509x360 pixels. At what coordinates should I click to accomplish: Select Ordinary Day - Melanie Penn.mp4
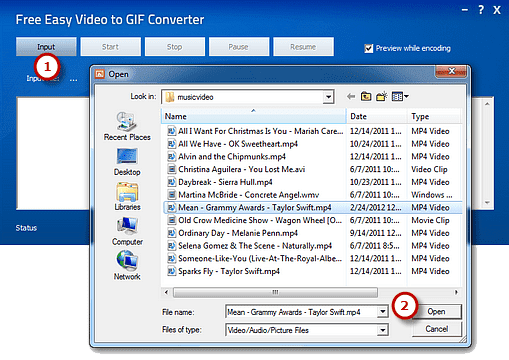[238, 233]
